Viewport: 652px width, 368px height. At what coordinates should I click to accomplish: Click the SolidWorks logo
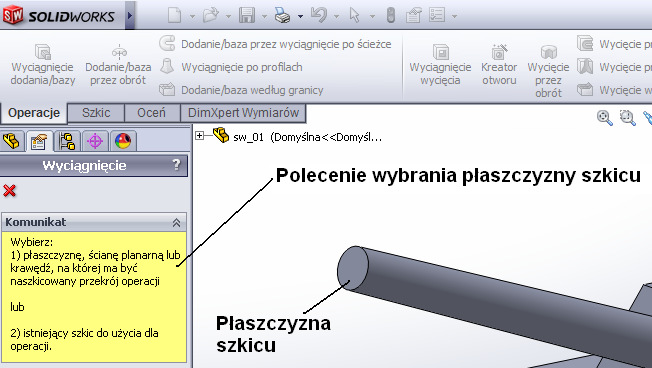coord(59,15)
